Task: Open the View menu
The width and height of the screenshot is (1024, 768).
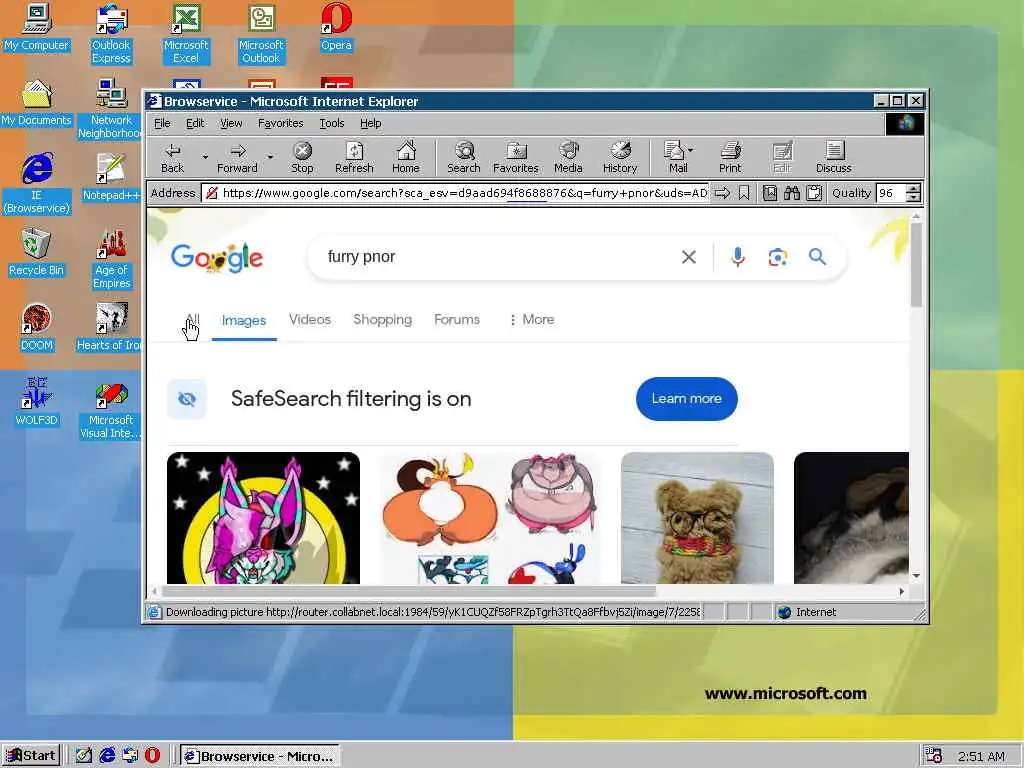Action: point(231,123)
